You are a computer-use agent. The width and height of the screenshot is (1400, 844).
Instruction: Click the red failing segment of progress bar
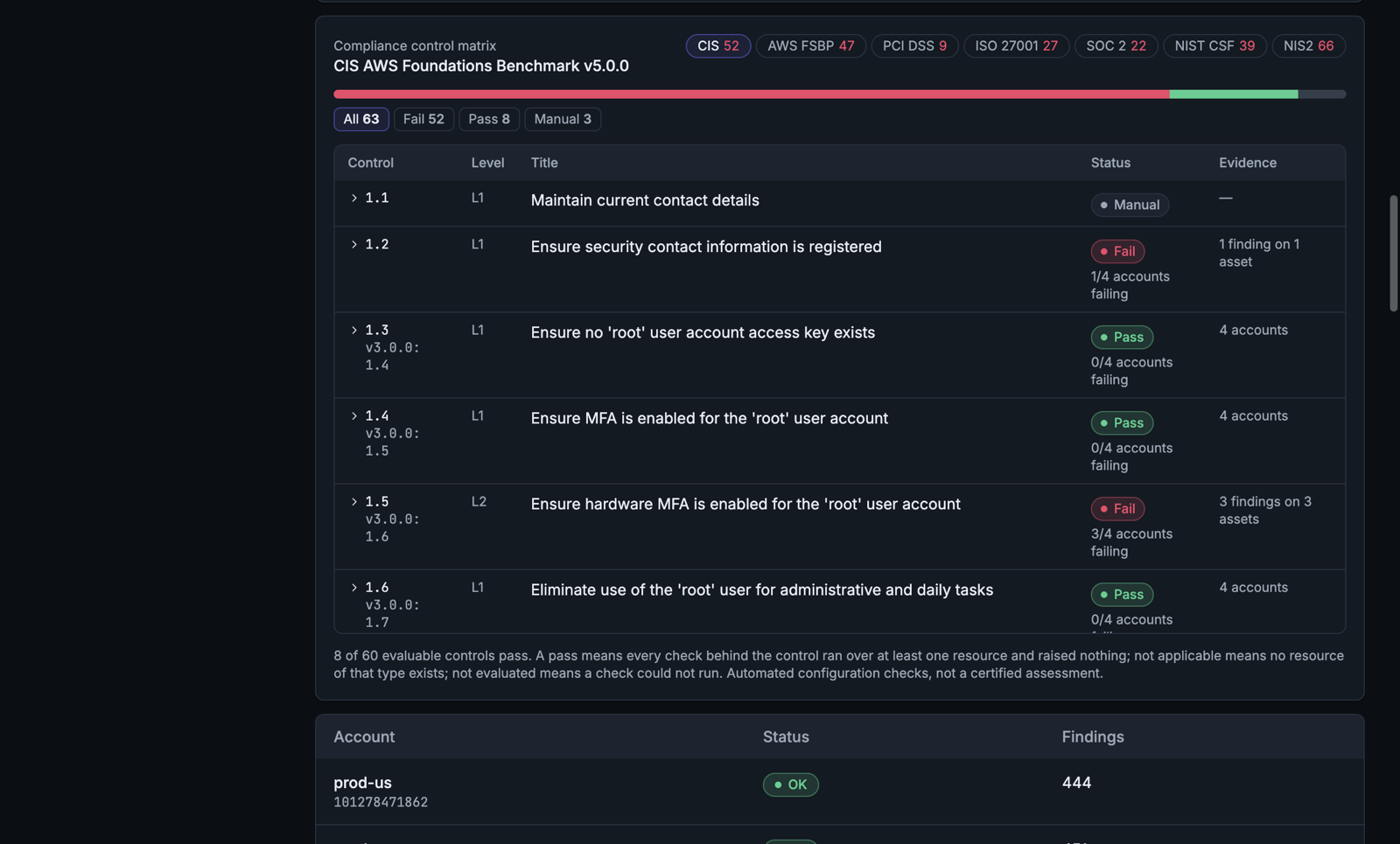751,94
